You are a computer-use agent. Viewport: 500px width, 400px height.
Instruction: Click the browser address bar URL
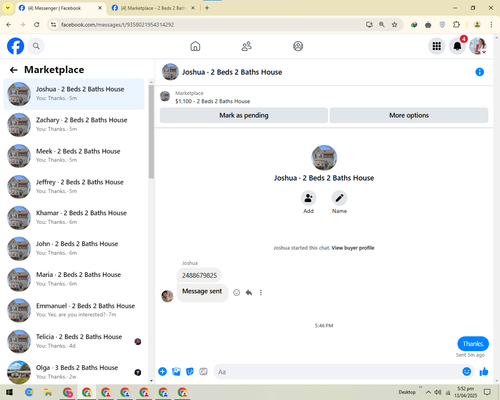(117, 25)
